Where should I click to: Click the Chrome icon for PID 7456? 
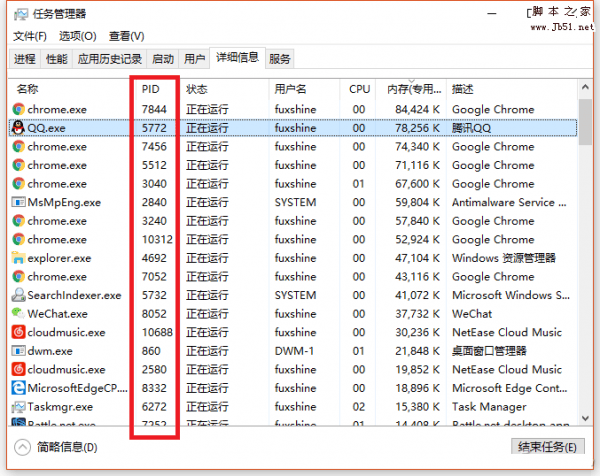click(x=18, y=147)
